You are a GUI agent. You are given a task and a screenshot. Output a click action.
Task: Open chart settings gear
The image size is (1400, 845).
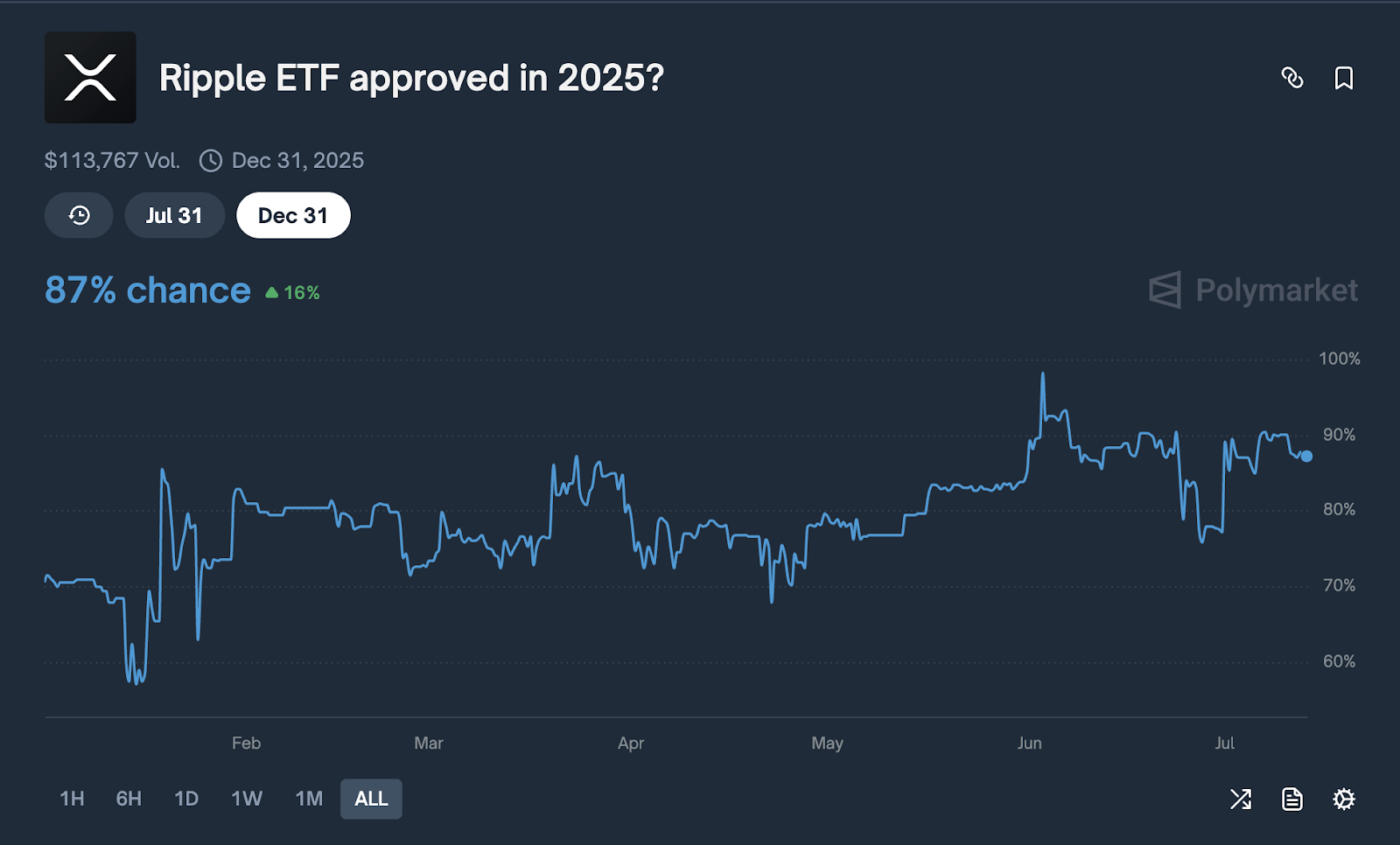click(1343, 799)
